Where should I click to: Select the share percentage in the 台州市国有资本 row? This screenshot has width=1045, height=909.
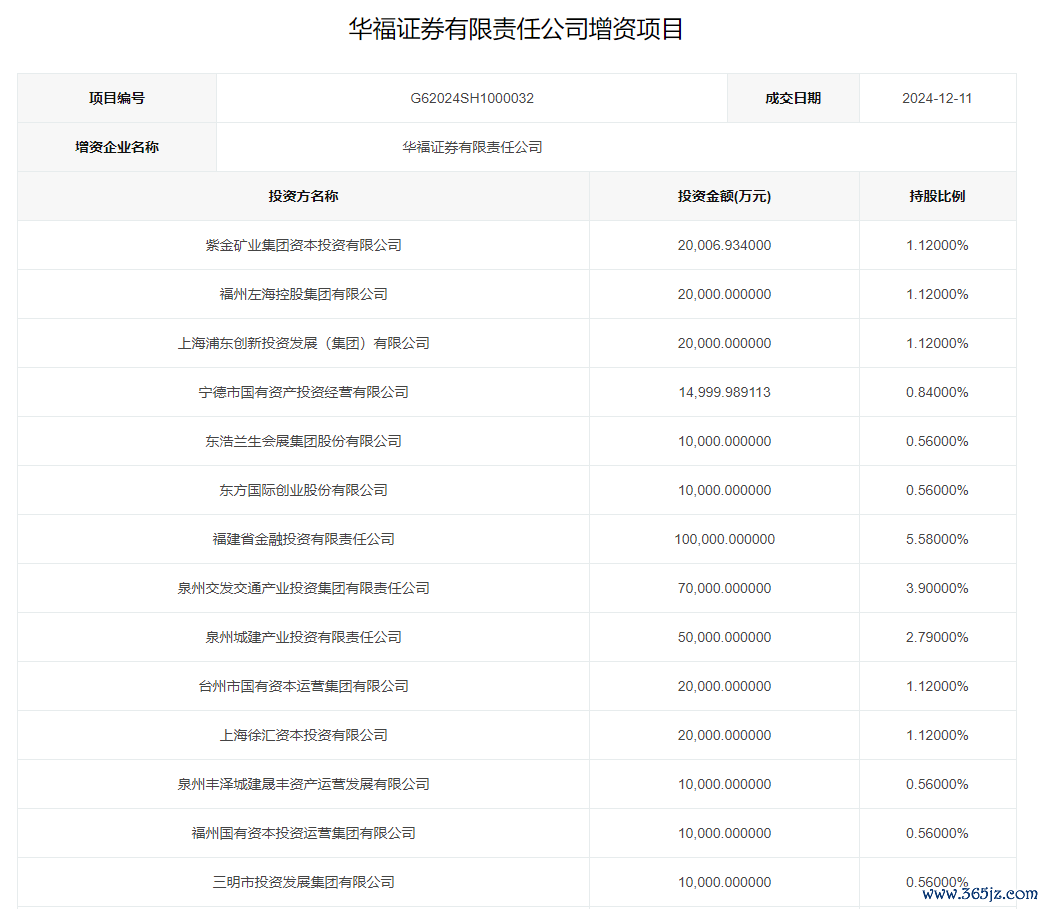937,686
